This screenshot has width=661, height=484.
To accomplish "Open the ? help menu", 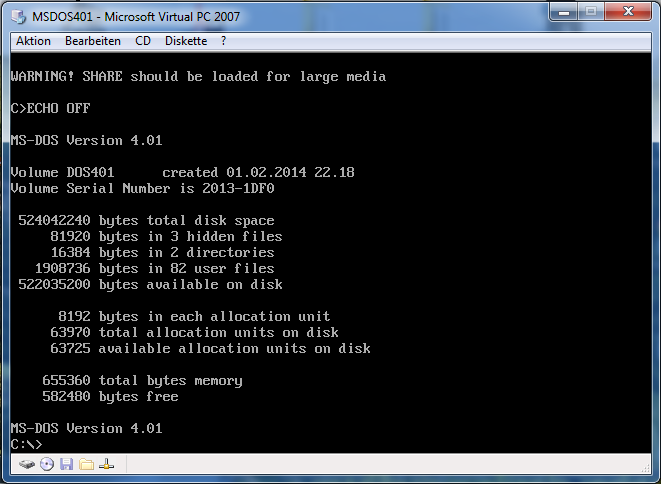I will pyautogui.click(x=223, y=41).
